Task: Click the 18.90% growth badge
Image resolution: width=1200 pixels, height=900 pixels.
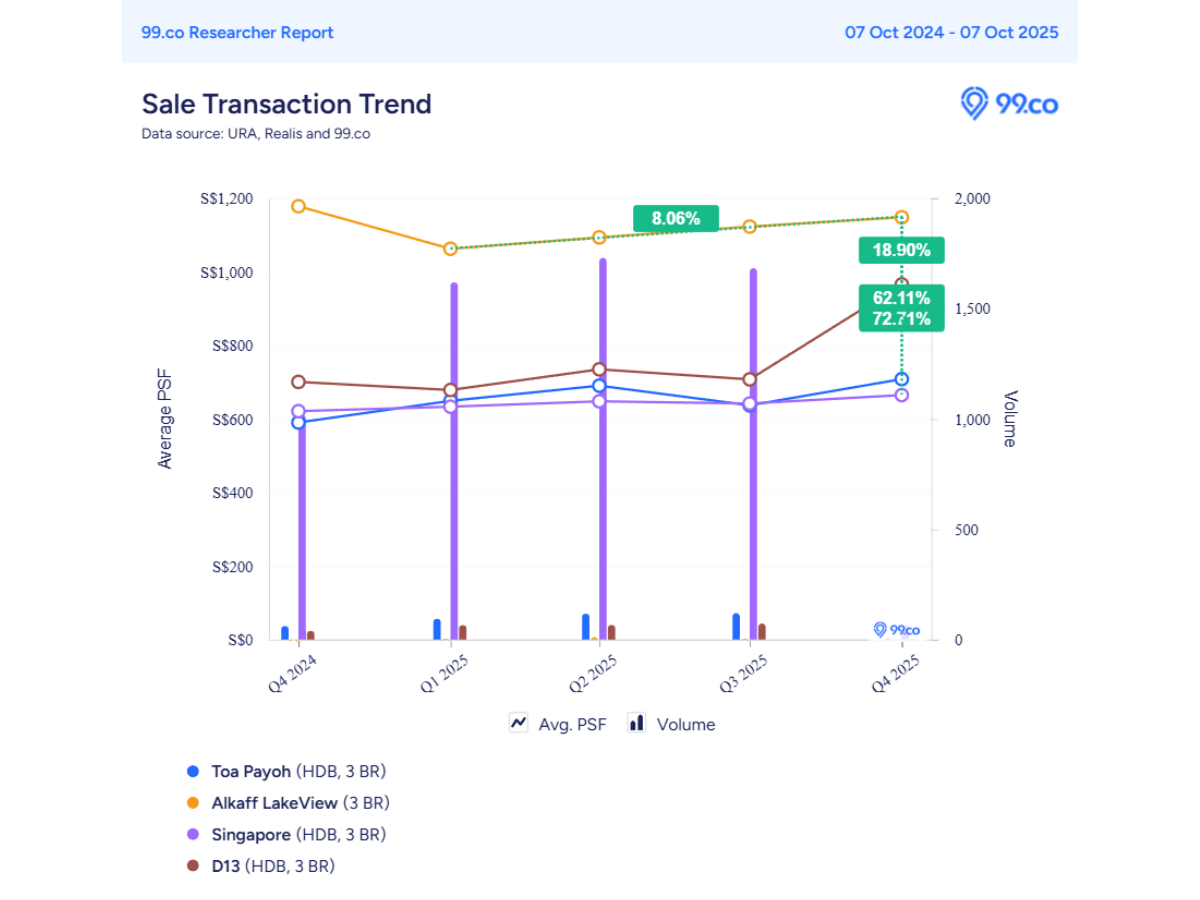Action: pos(901,250)
